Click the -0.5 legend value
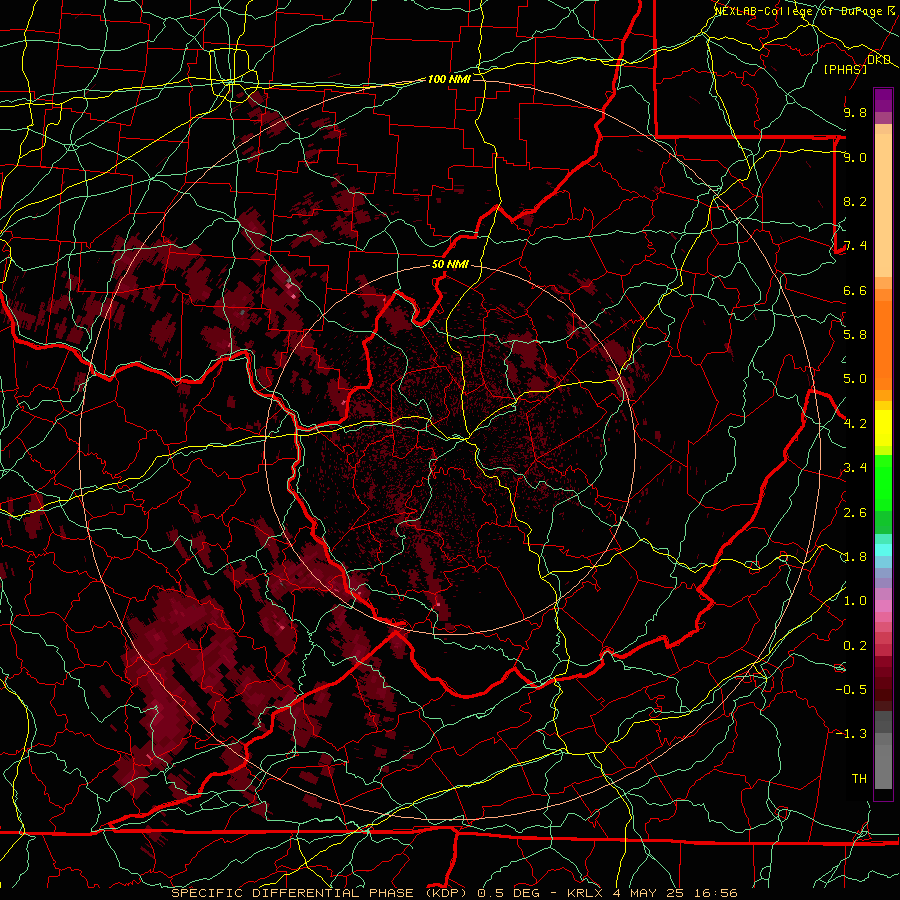Viewport: 900px width, 900px height. [x=851, y=690]
